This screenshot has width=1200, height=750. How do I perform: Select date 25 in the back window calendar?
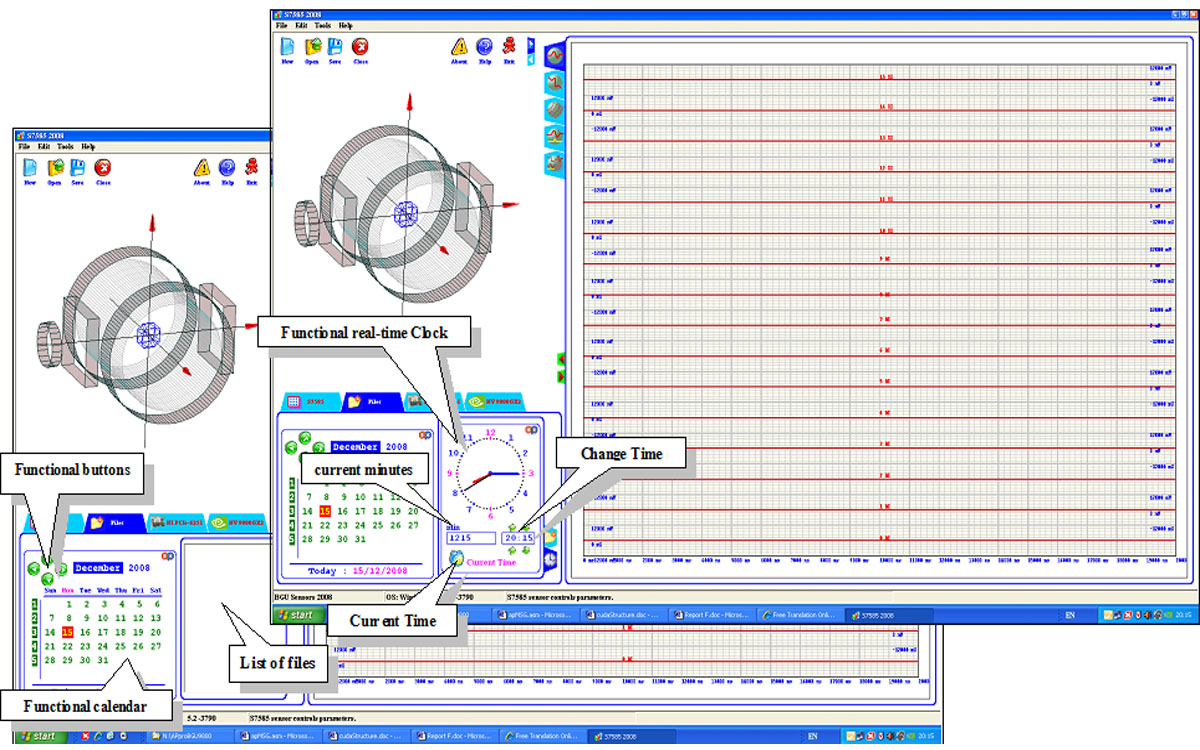coord(120,646)
